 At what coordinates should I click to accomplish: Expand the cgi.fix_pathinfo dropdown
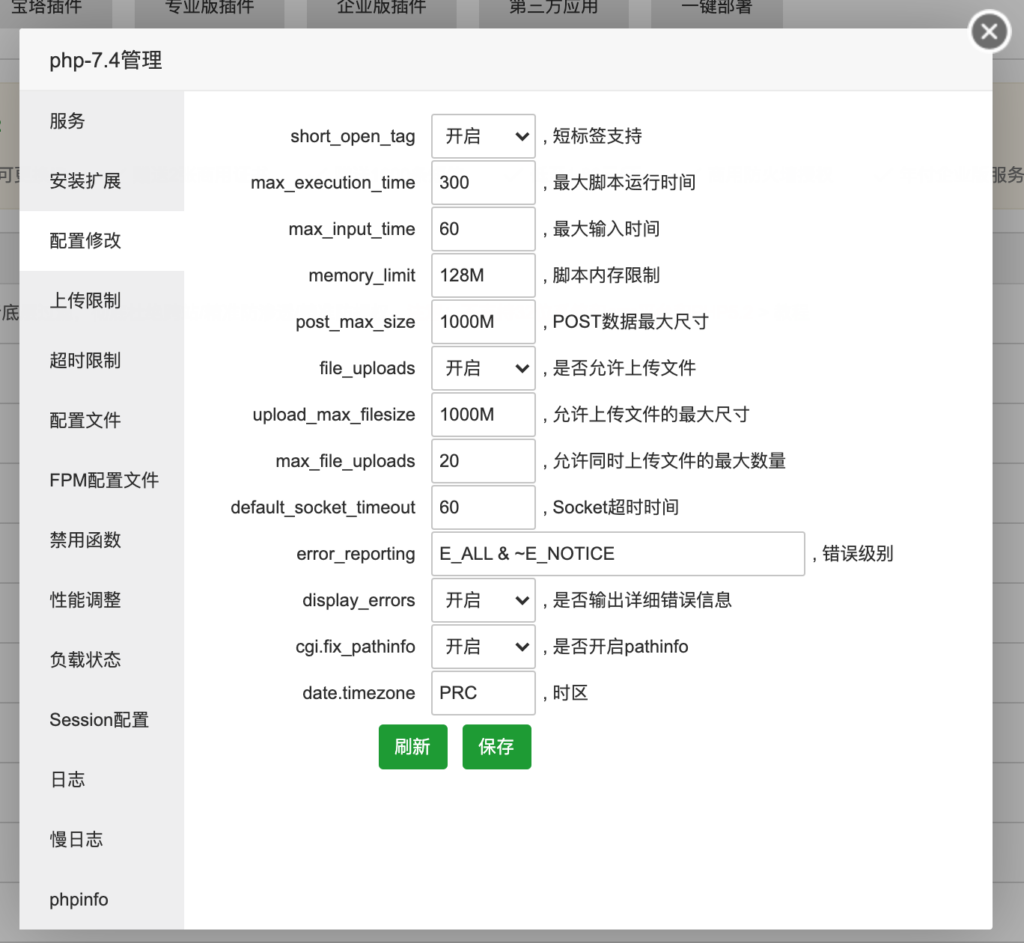pyautogui.click(x=483, y=647)
